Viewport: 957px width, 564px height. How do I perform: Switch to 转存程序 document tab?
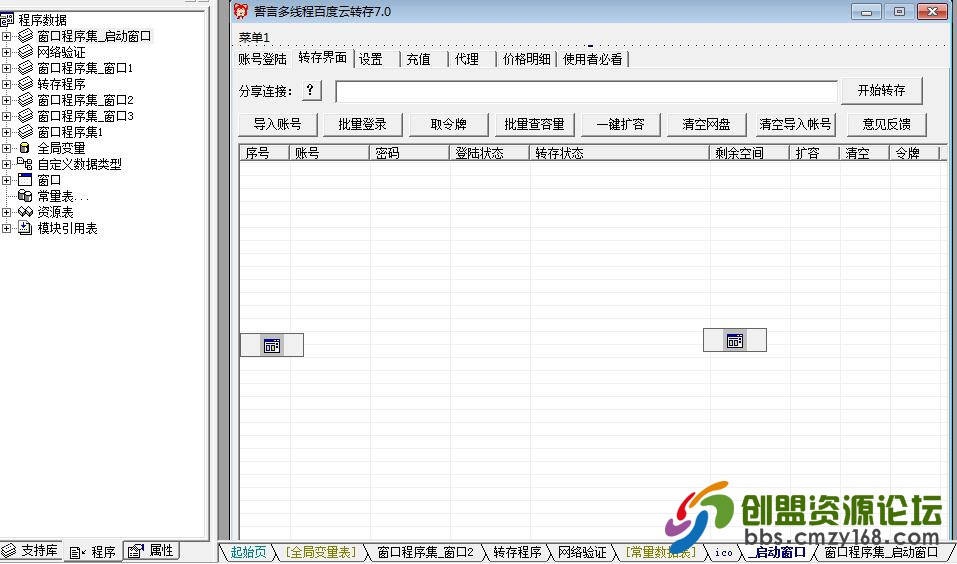(x=517, y=552)
